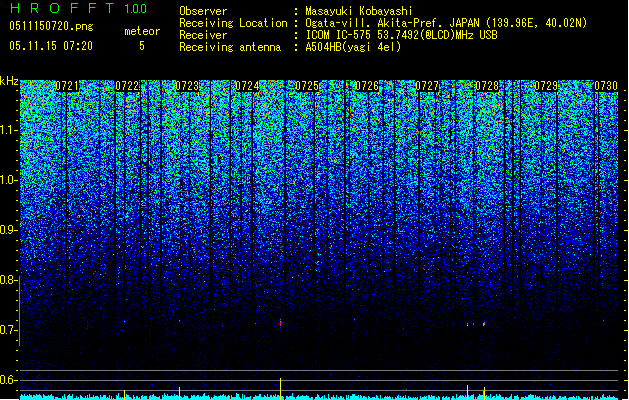This screenshot has height=400, width=629.
Task: Click the 0.7 frequency axis label
Action: click(x=9, y=330)
